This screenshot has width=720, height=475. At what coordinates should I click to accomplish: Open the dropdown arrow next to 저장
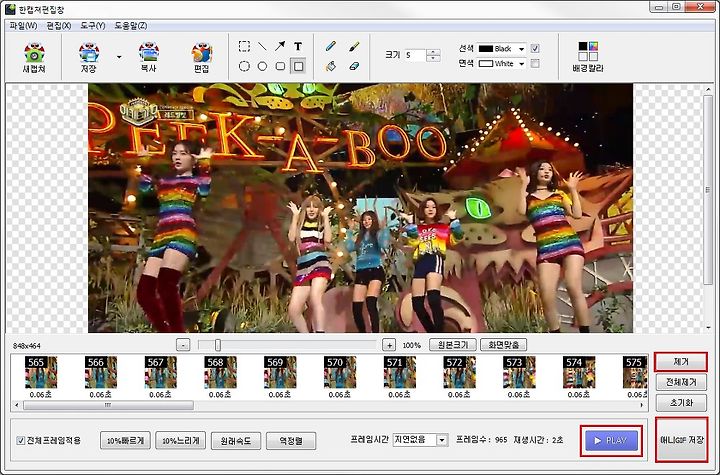119,57
